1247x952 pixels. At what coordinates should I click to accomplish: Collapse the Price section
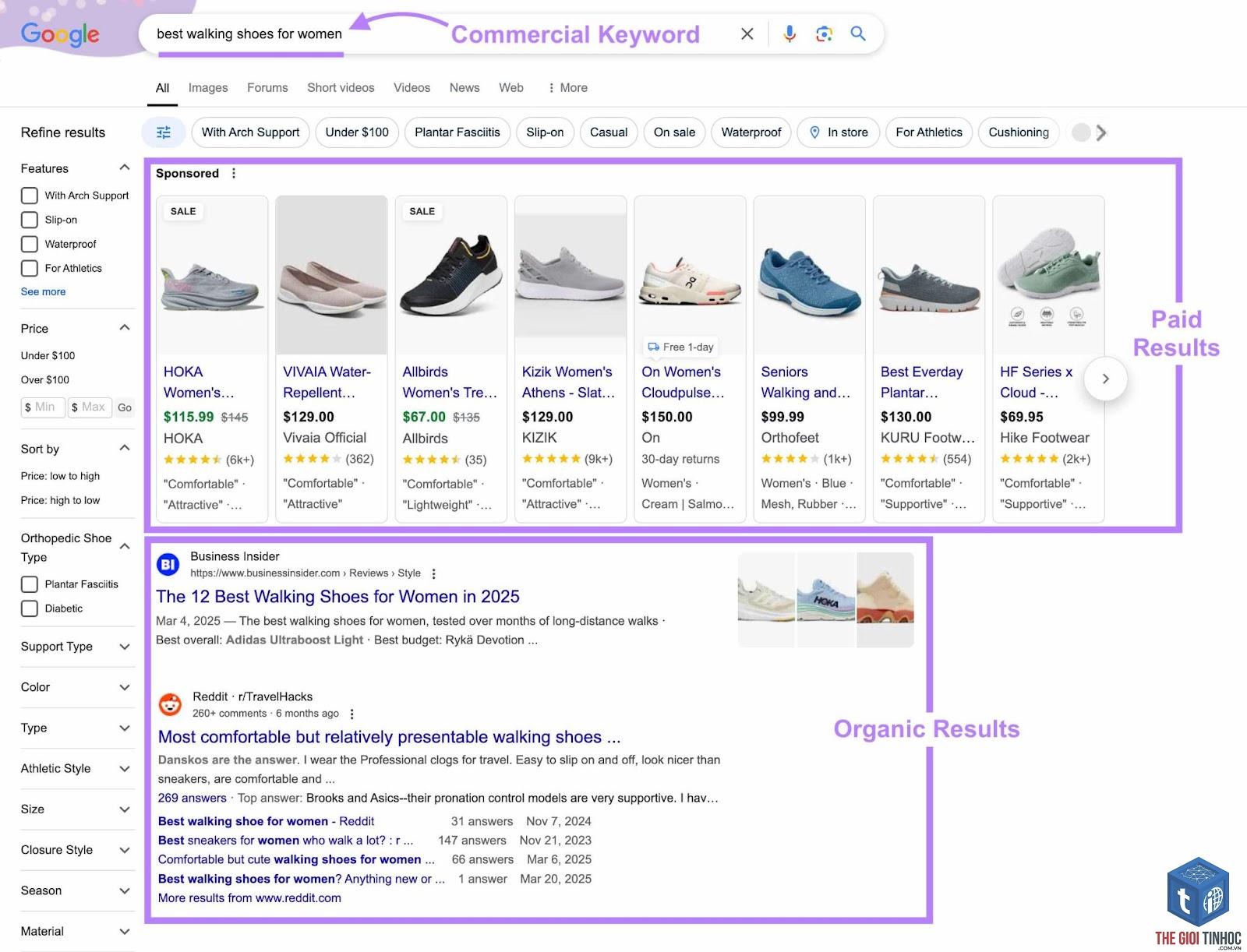pyautogui.click(x=124, y=328)
